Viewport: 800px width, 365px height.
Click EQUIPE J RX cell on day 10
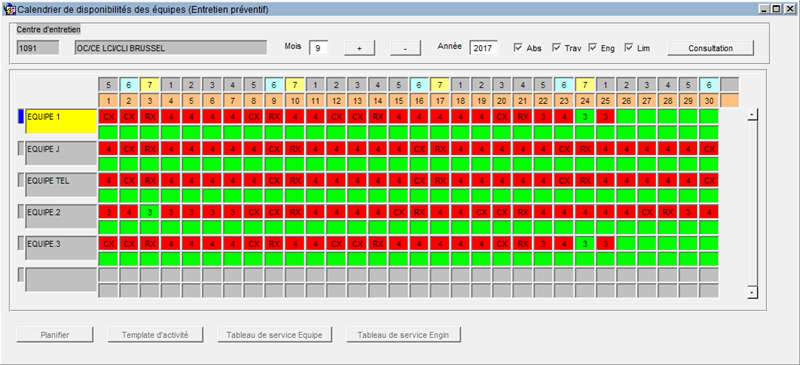(x=295, y=148)
